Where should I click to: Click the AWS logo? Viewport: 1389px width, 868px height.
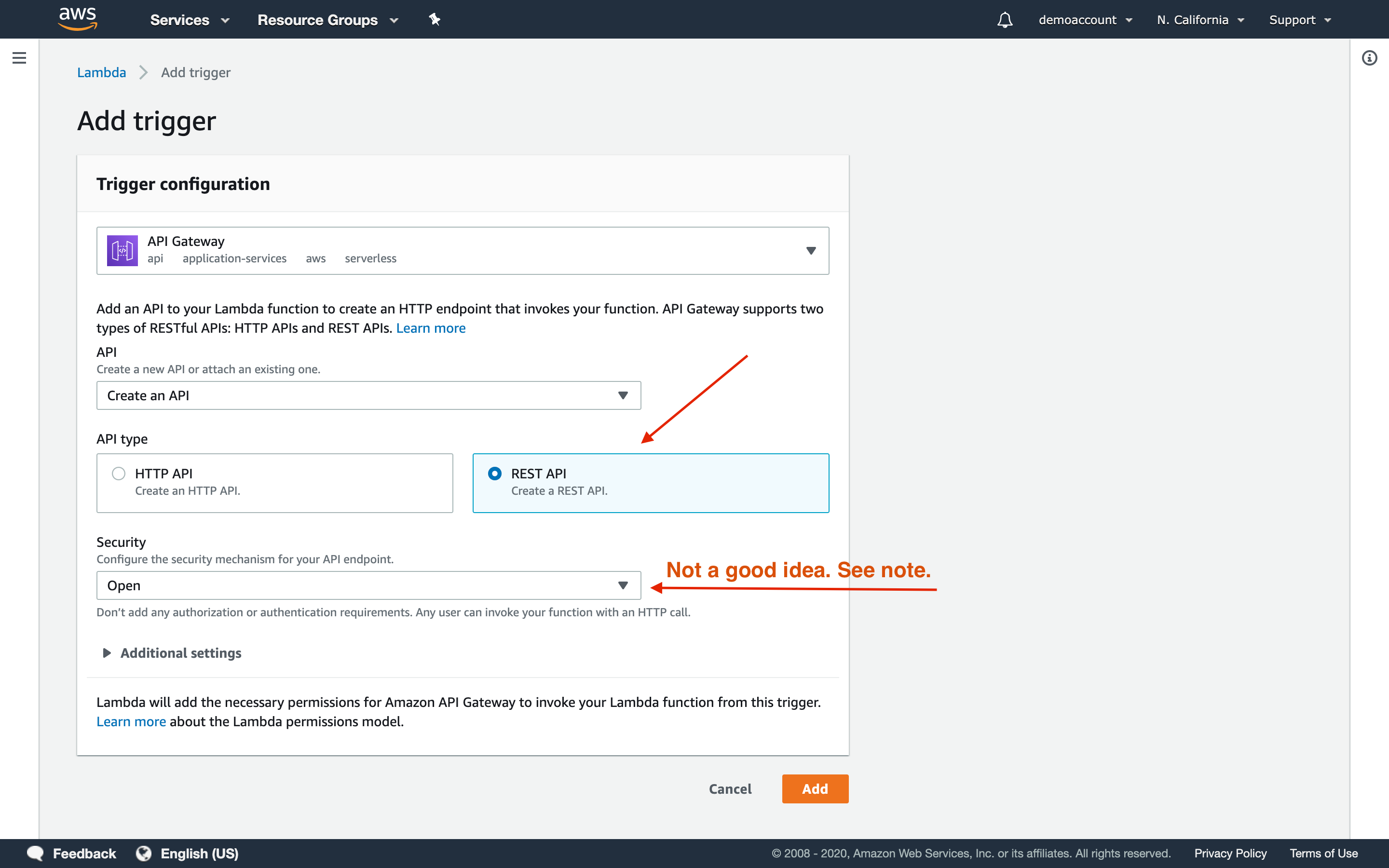78,19
